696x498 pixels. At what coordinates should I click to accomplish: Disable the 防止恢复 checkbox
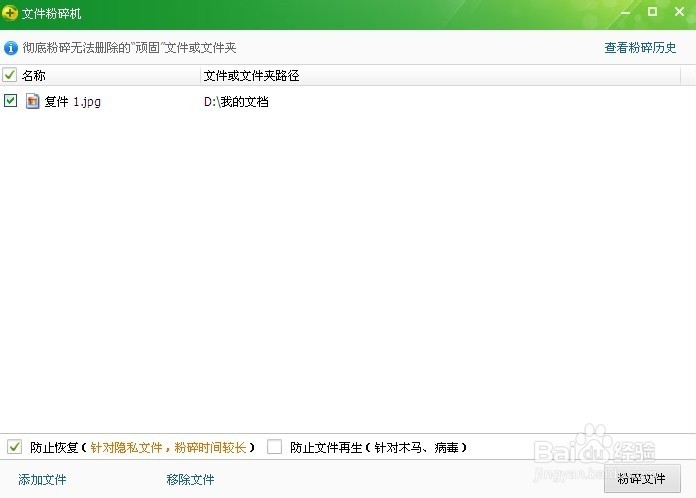14,447
